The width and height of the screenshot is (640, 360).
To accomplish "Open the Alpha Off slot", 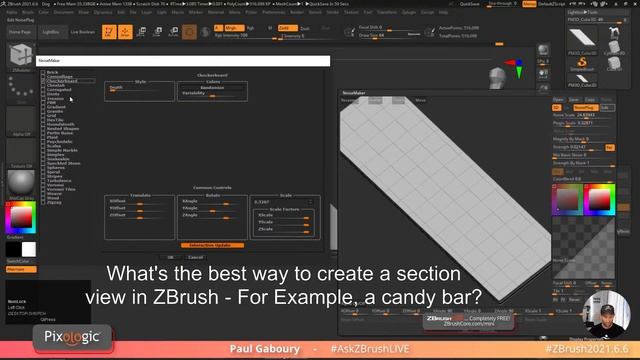I will [x=21, y=121].
